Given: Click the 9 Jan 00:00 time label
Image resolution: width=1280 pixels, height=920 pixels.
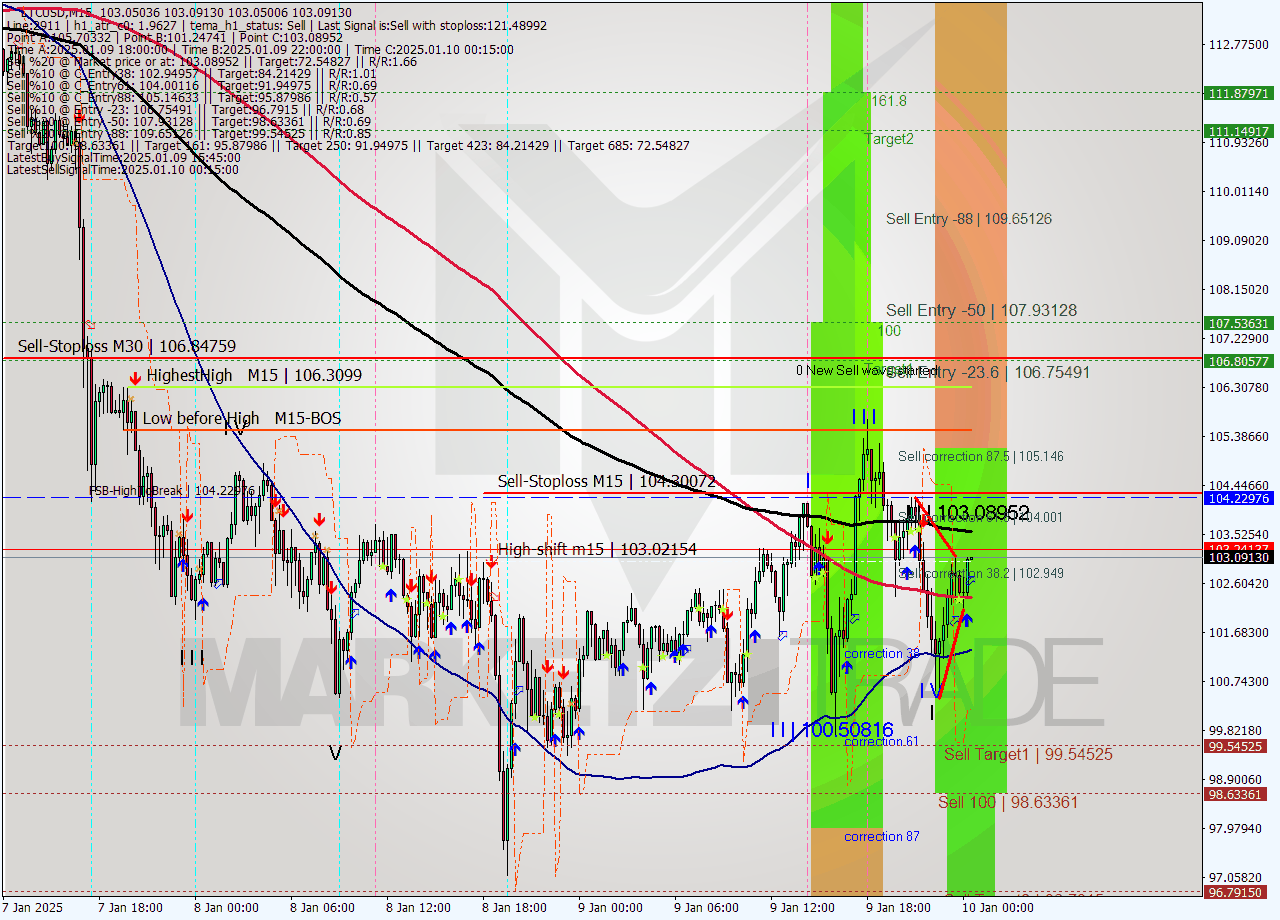Looking at the screenshot, I should coord(610,908).
